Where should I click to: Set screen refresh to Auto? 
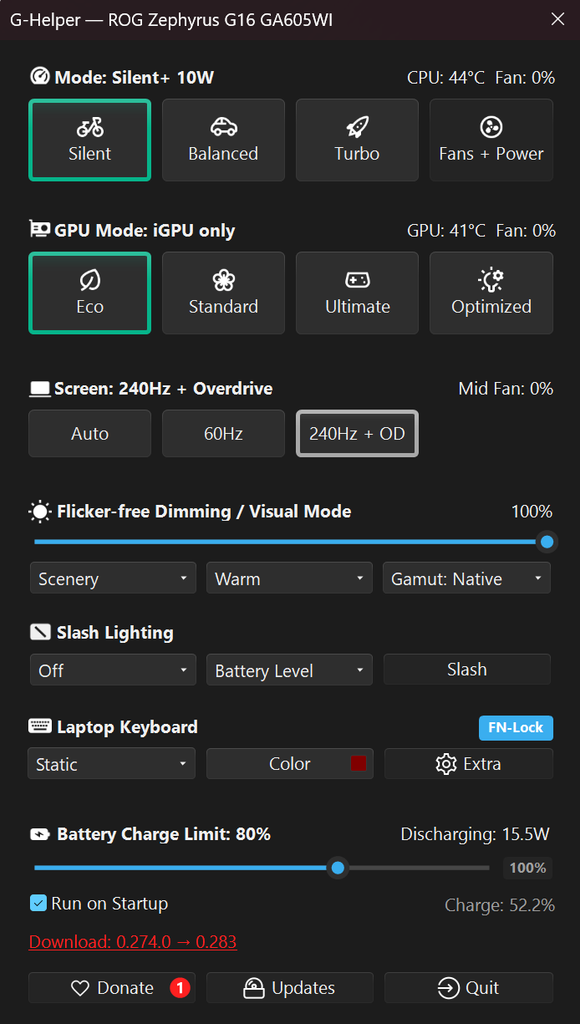pos(89,434)
